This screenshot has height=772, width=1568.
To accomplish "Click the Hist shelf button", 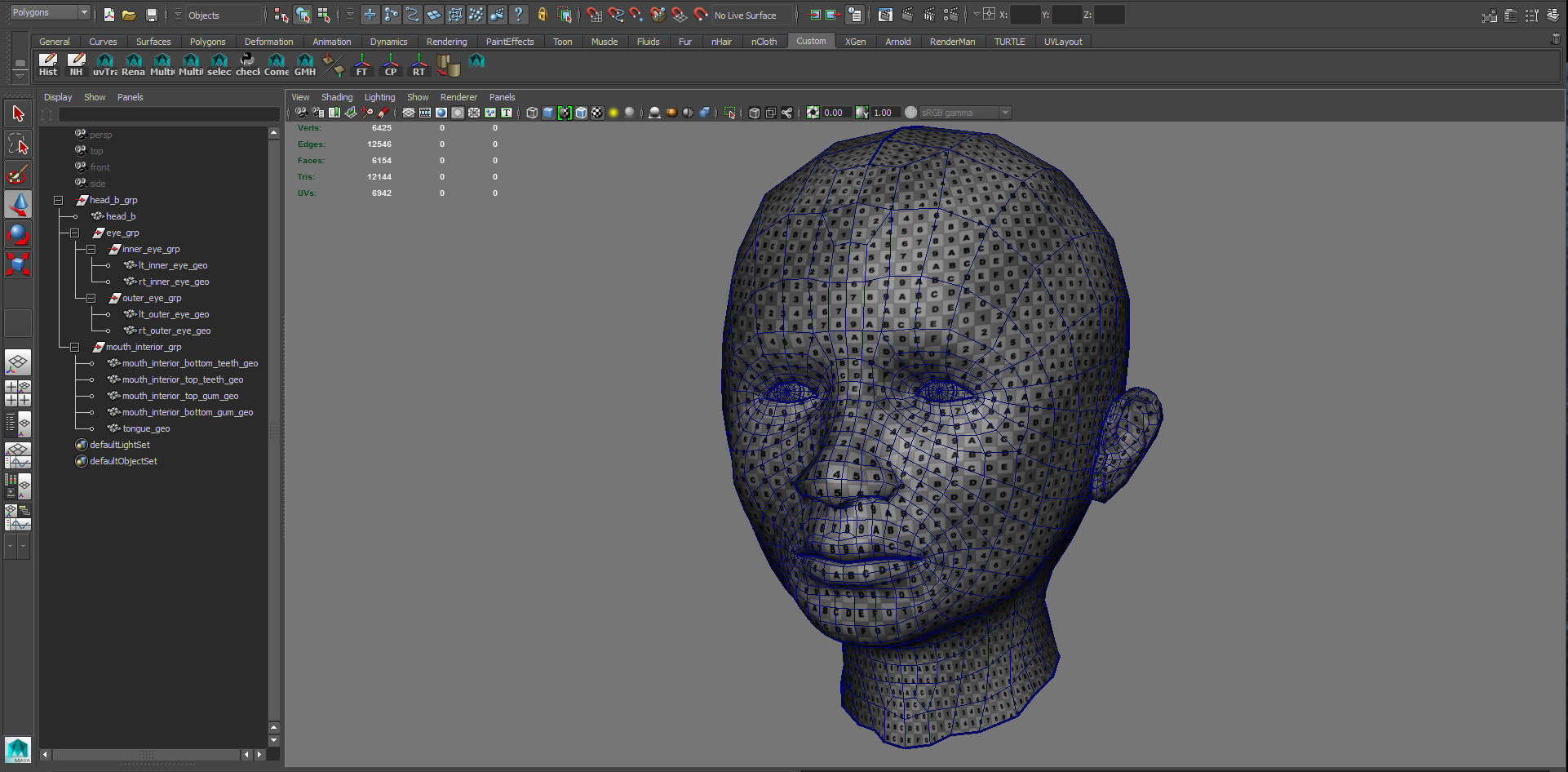I will coord(48,64).
